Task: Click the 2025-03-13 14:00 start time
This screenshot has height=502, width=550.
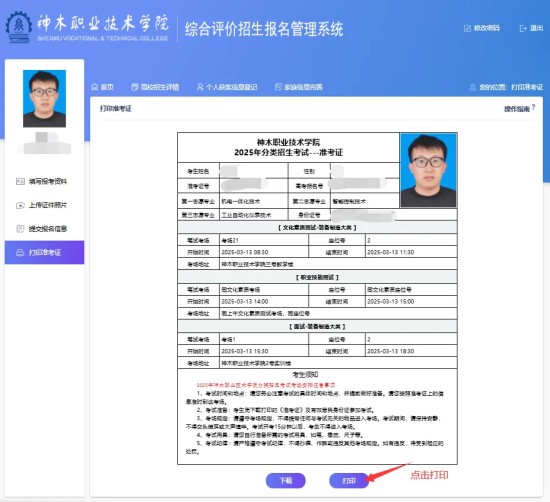Action: pyautogui.click(x=264, y=302)
